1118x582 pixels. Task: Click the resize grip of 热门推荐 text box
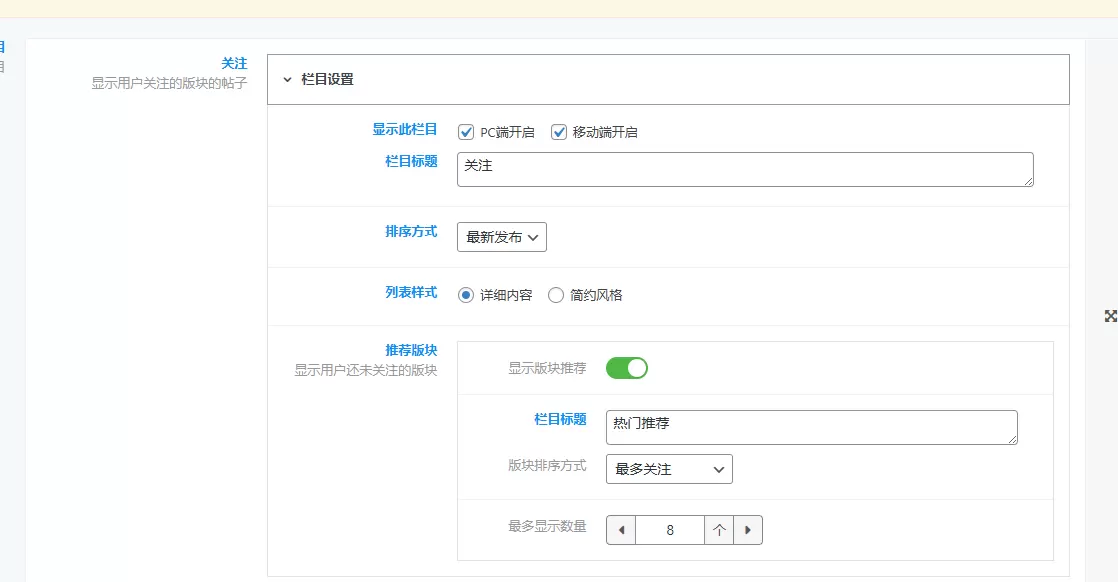1012,439
